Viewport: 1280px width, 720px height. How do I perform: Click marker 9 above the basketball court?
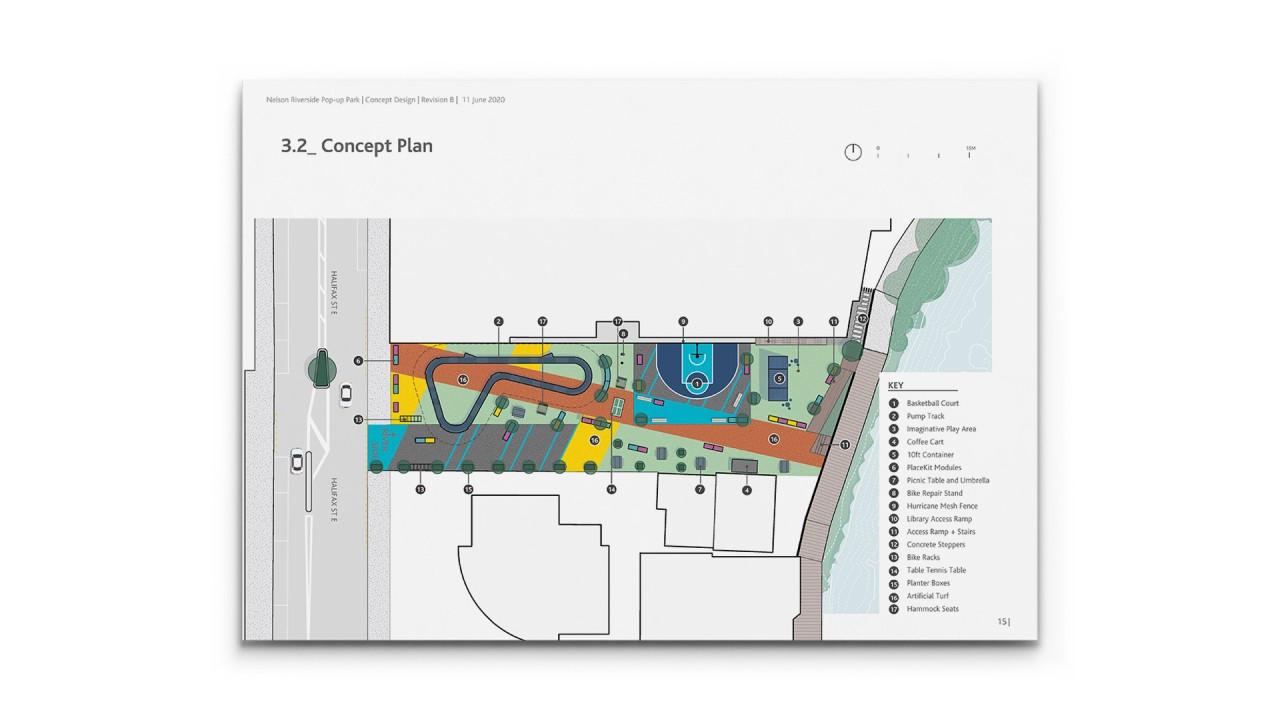pos(683,322)
